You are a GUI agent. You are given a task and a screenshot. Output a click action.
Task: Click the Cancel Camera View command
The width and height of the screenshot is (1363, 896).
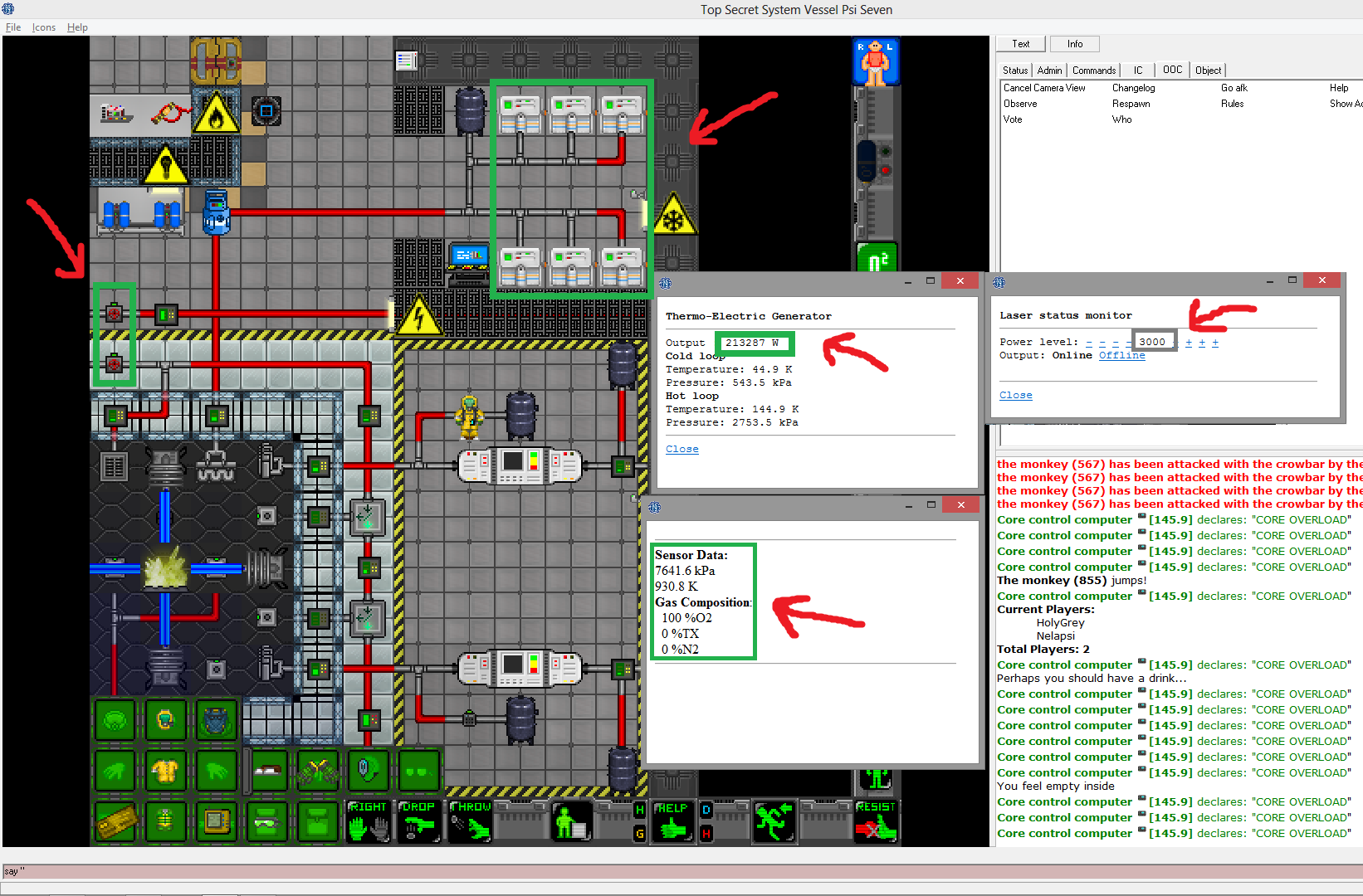(x=1044, y=88)
